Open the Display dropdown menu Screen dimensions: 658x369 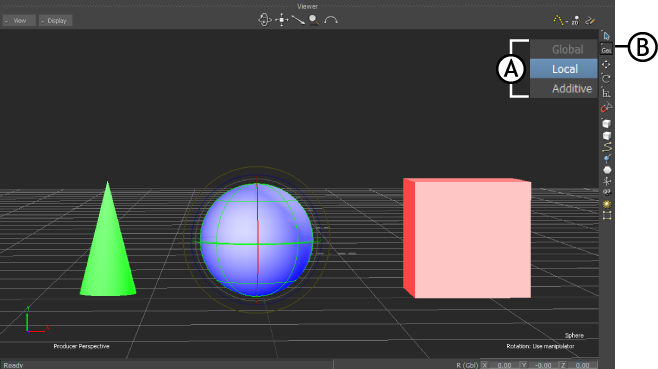[x=55, y=21]
